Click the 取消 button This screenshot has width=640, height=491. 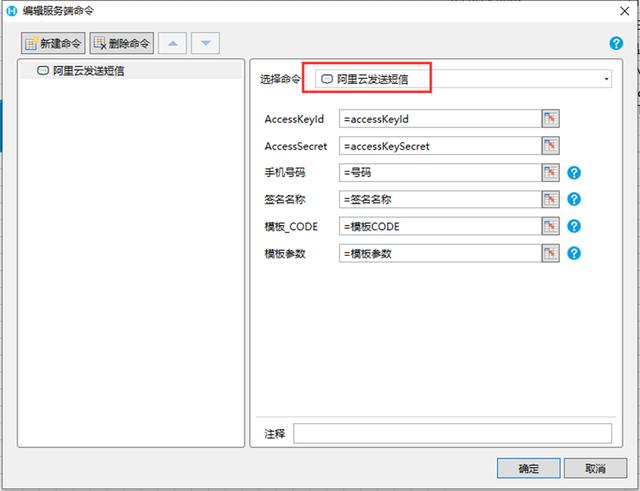[x=596, y=468]
